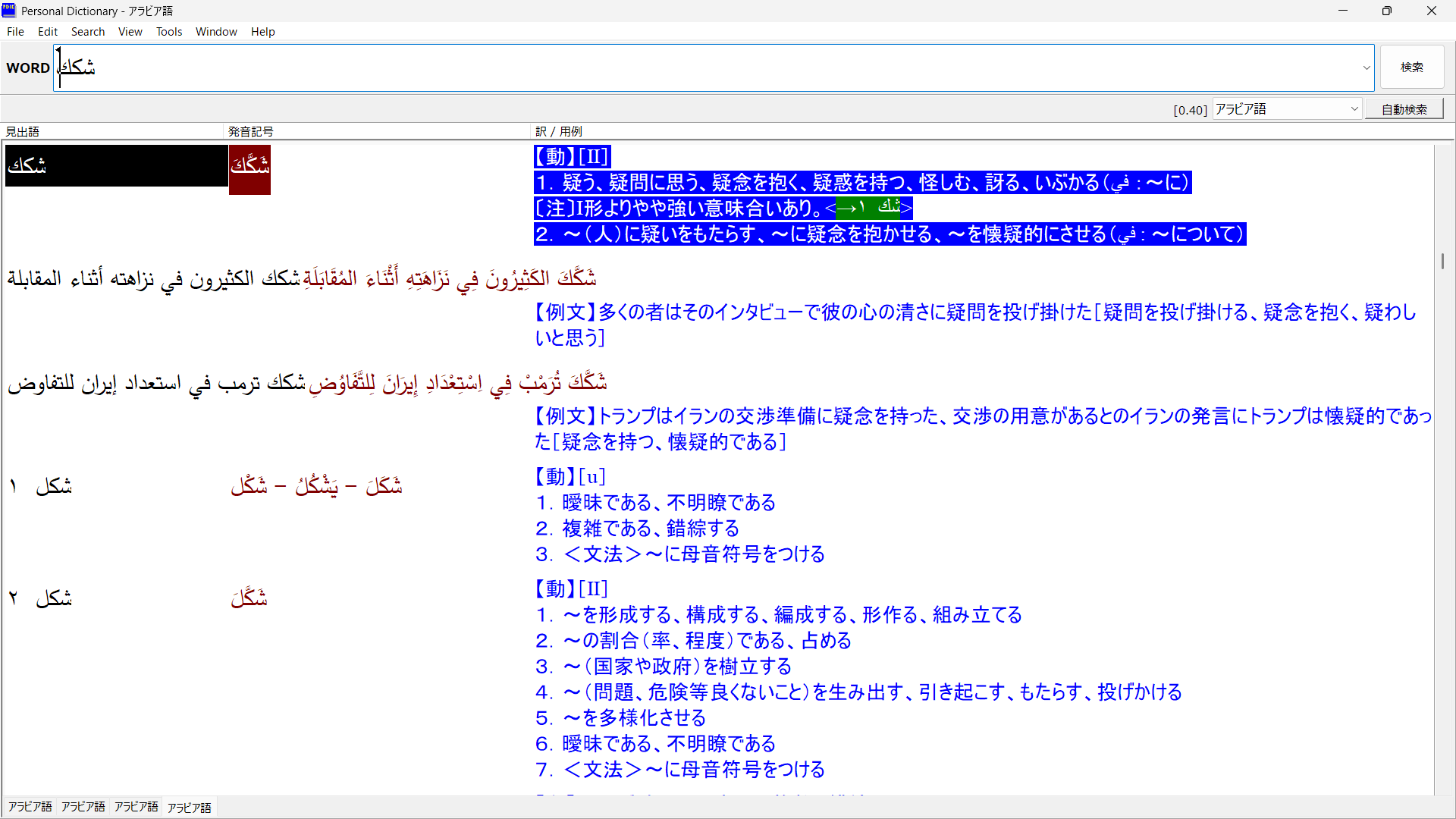Select the highlighted شكك headword entry
This screenshot has height=819, width=1456.
(116, 165)
